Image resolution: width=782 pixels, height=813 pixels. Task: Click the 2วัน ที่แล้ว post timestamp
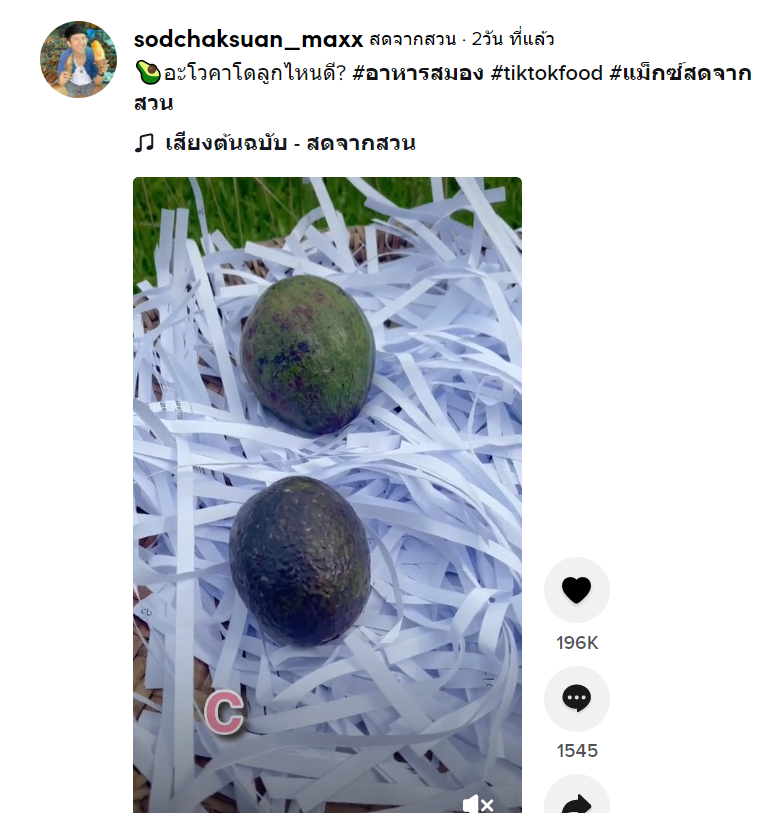[513, 39]
